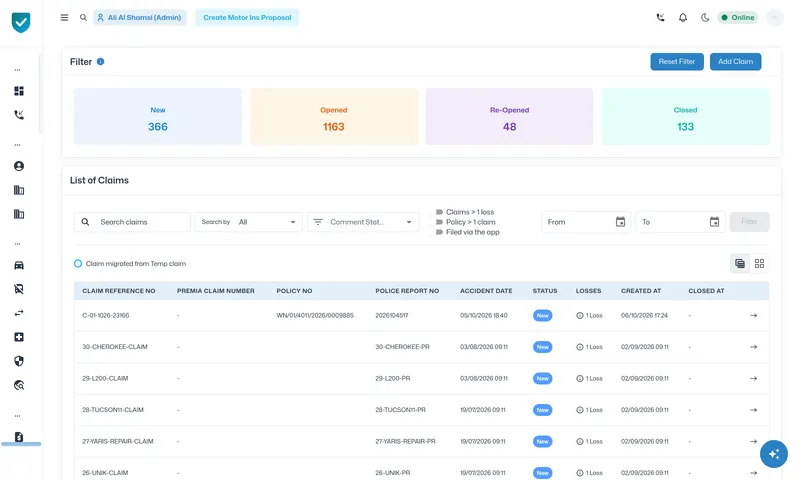The image size is (800, 480).
Task: Click Create Motor Ins Proposal button
Action: (x=247, y=17)
